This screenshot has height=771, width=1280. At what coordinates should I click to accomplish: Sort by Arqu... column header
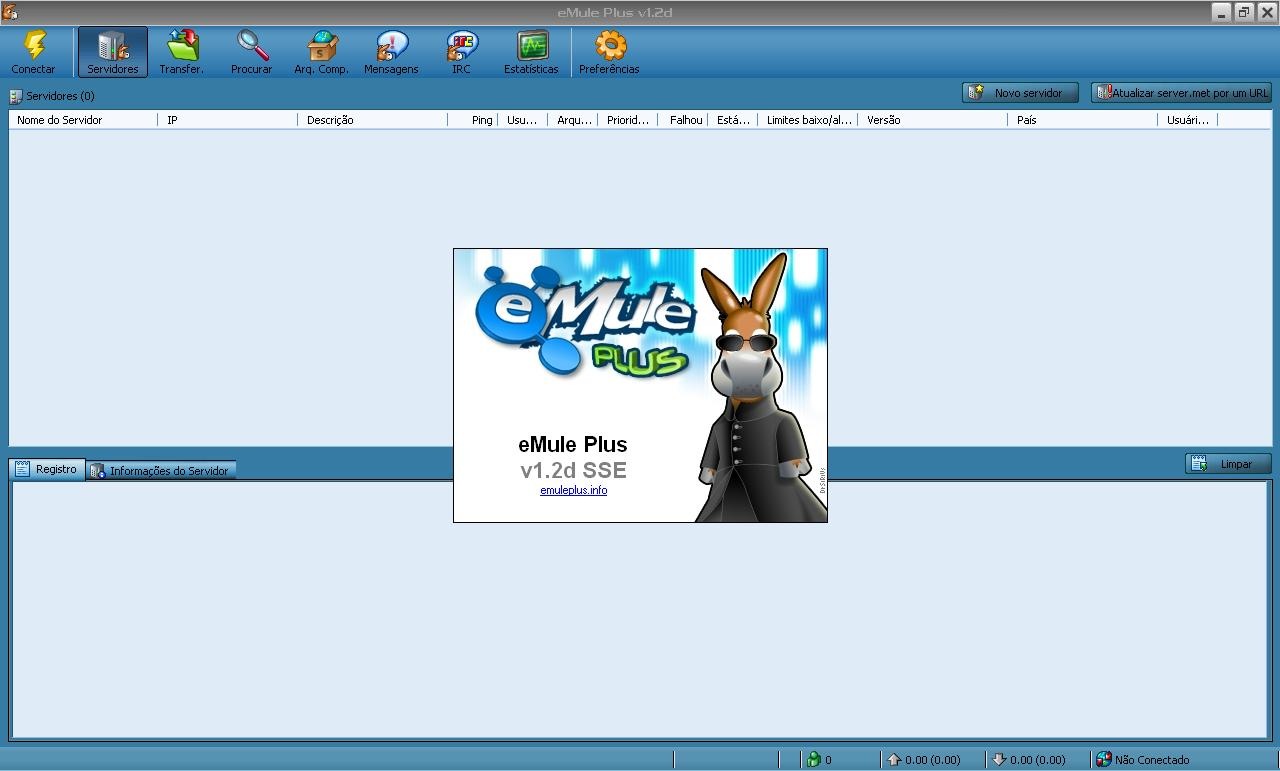[x=573, y=120]
